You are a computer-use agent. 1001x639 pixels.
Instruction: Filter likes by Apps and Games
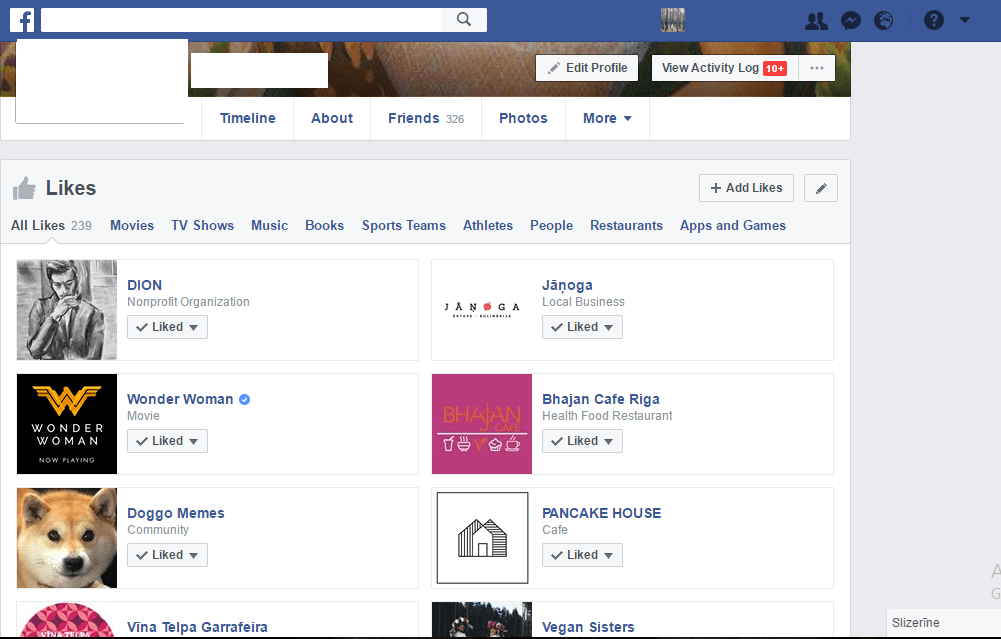pyautogui.click(x=733, y=225)
